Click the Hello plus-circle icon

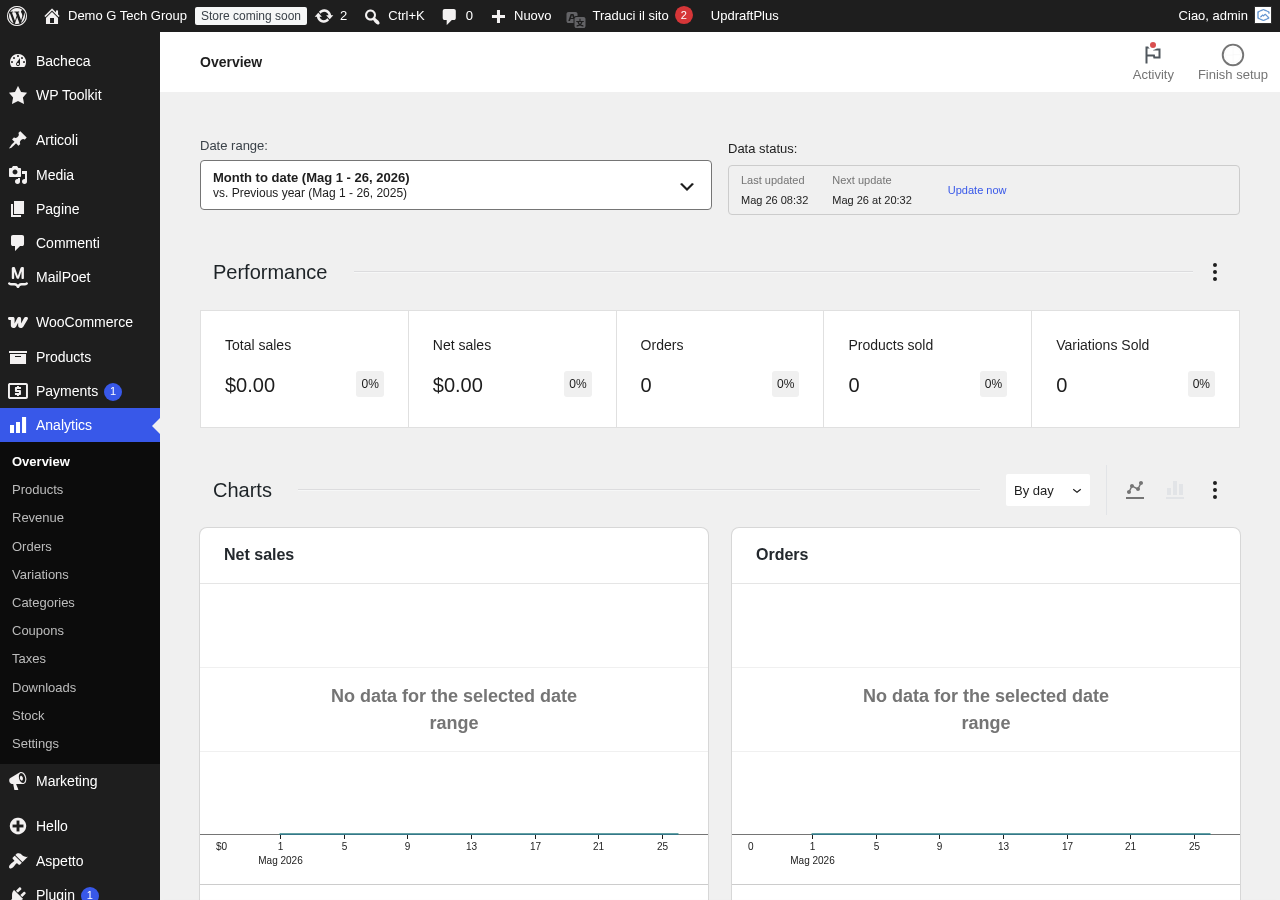pos(18,826)
